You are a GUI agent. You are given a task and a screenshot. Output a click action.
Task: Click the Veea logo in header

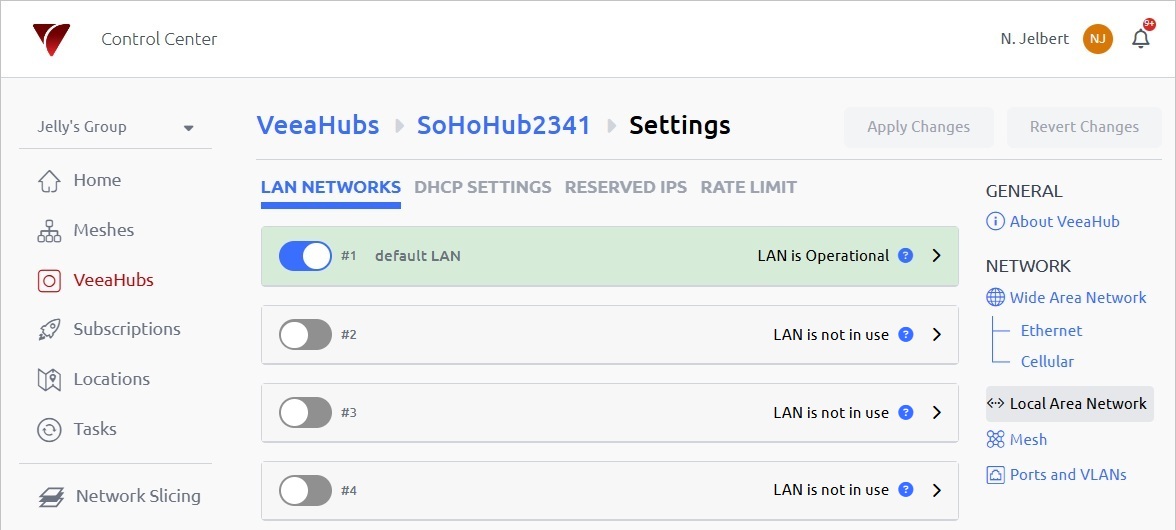pyautogui.click(x=51, y=39)
